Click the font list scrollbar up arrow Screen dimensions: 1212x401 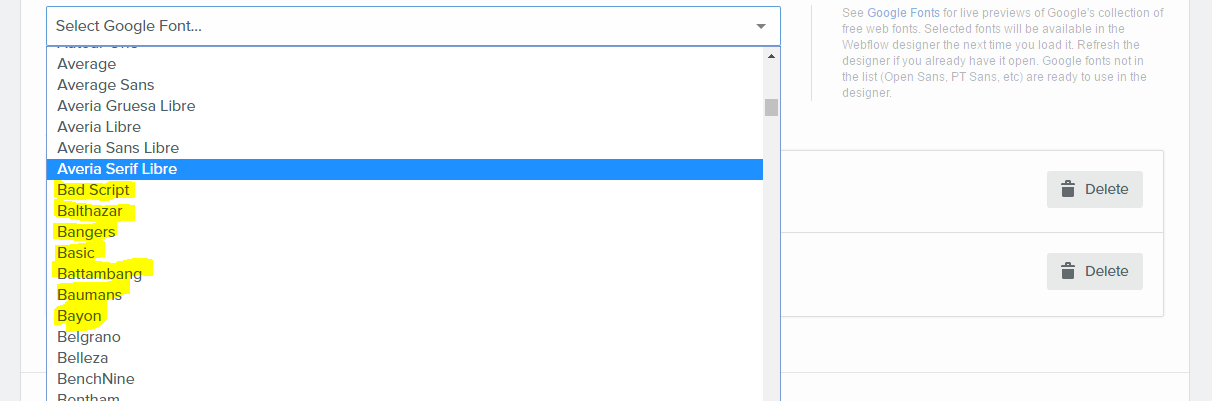pyautogui.click(x=771, y=56)
